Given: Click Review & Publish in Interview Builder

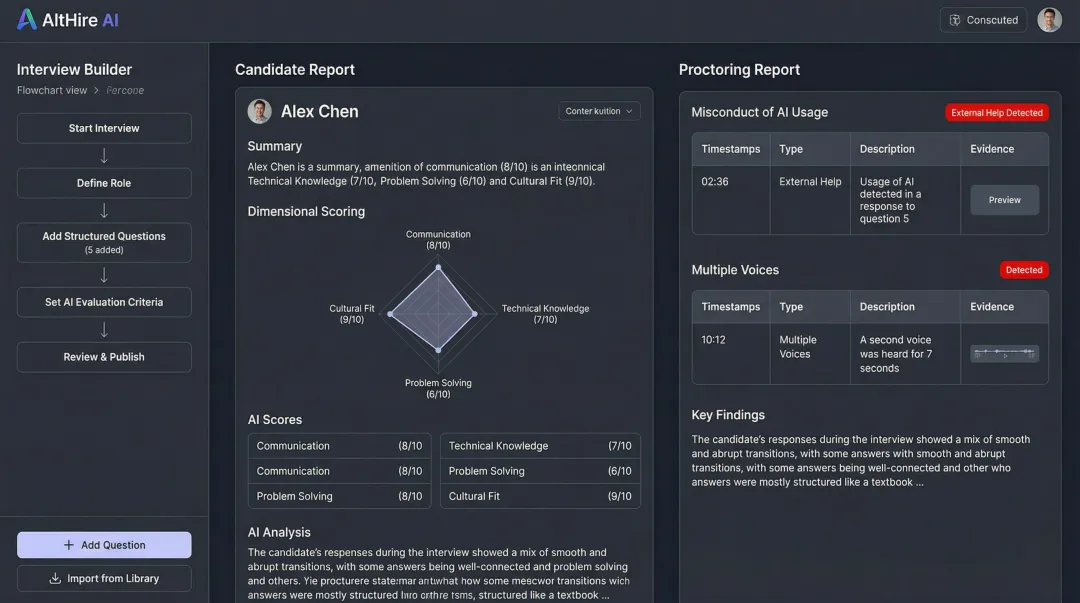Looking at the screenshot, I should (104, 357).
